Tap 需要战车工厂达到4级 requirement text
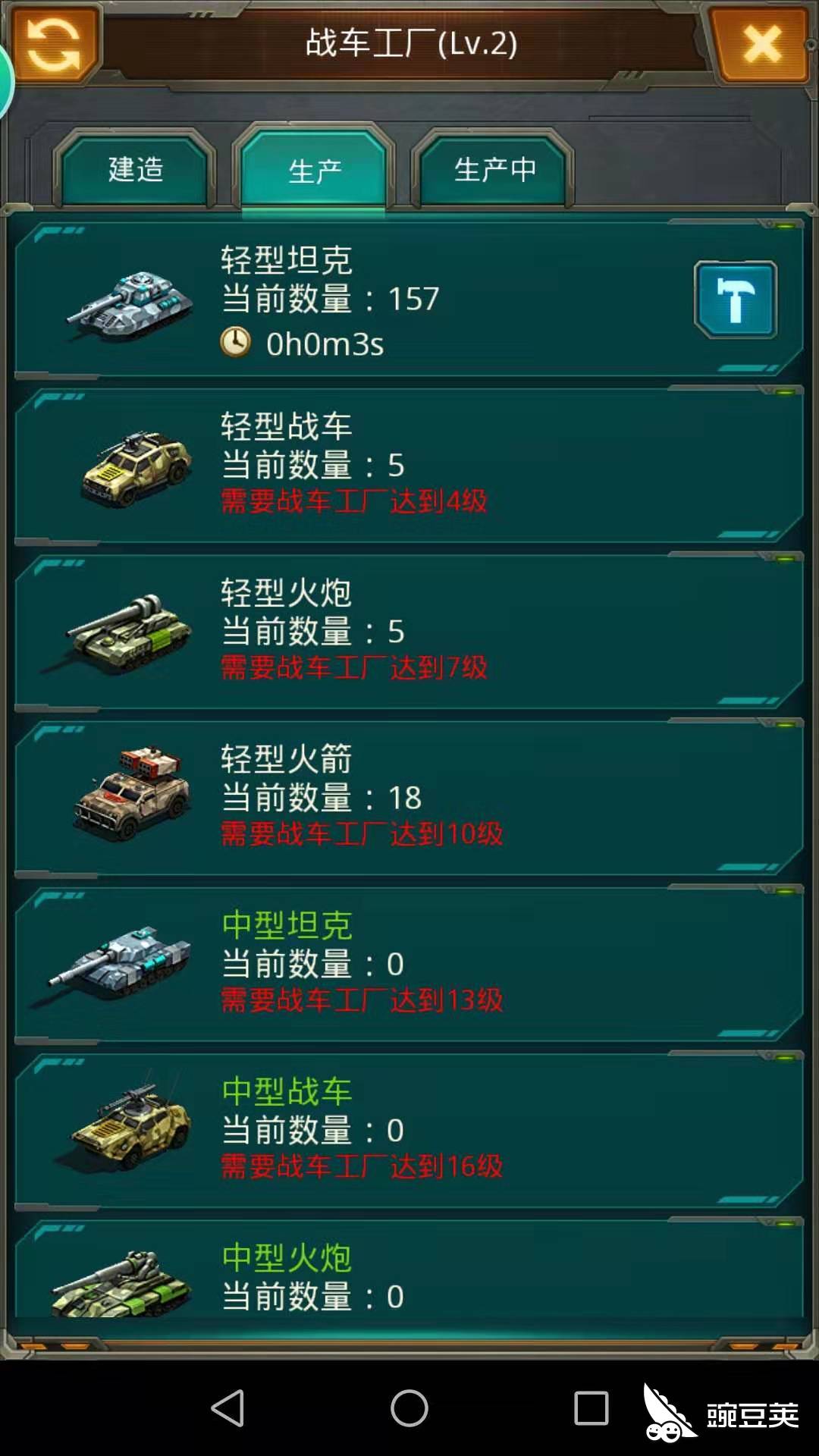This screenshot has width=819, height=1456. point(353,501)
